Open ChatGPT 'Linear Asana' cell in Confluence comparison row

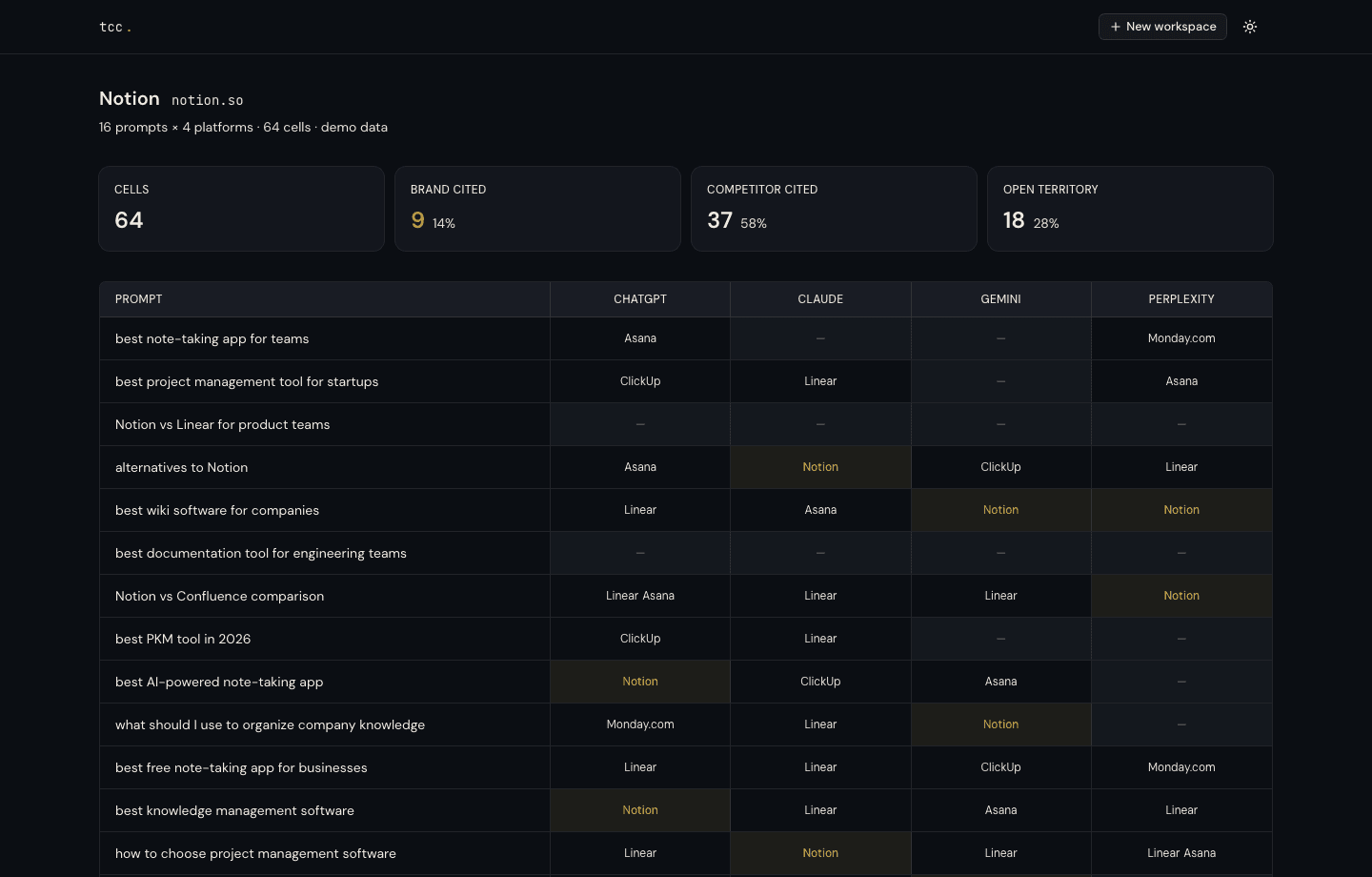640,596
